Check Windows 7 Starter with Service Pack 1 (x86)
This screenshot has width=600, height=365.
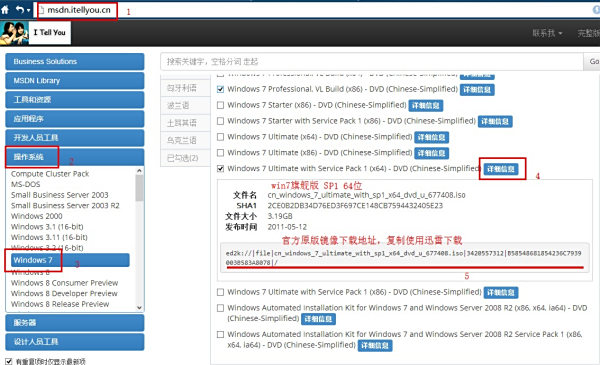click(220, 121)
